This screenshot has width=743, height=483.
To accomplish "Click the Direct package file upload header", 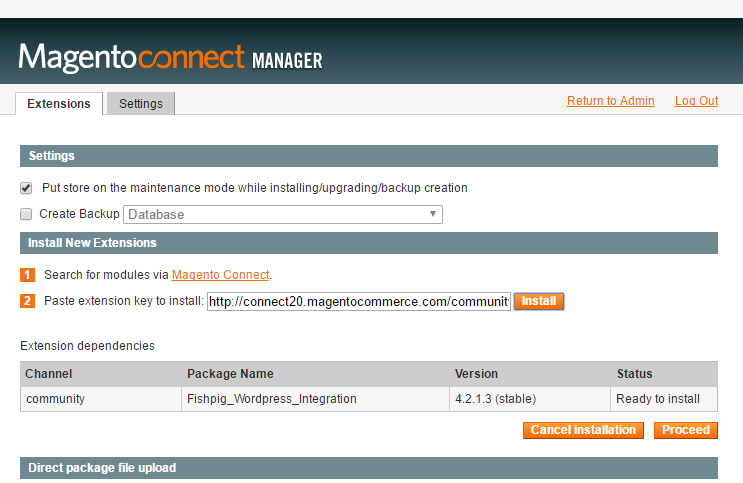I will tap(369, 468).
